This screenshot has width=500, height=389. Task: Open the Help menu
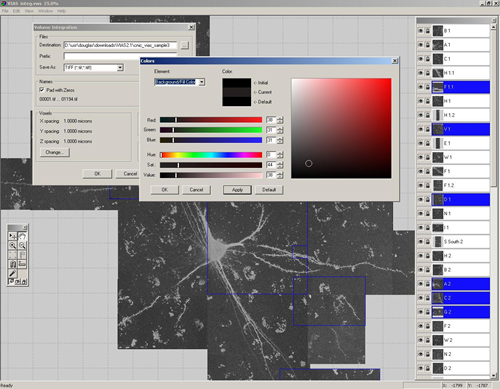[x=61, y=11]
